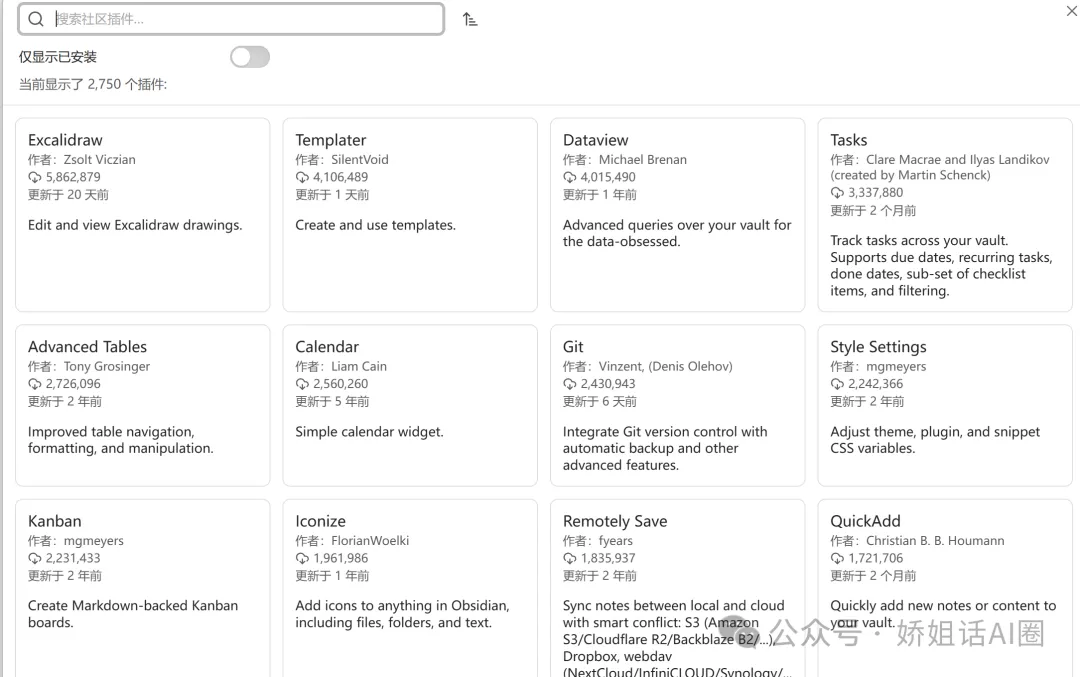Click the Calendar plugin download icon
Screen dimensions: 1080x677
[x=302, y=384]
